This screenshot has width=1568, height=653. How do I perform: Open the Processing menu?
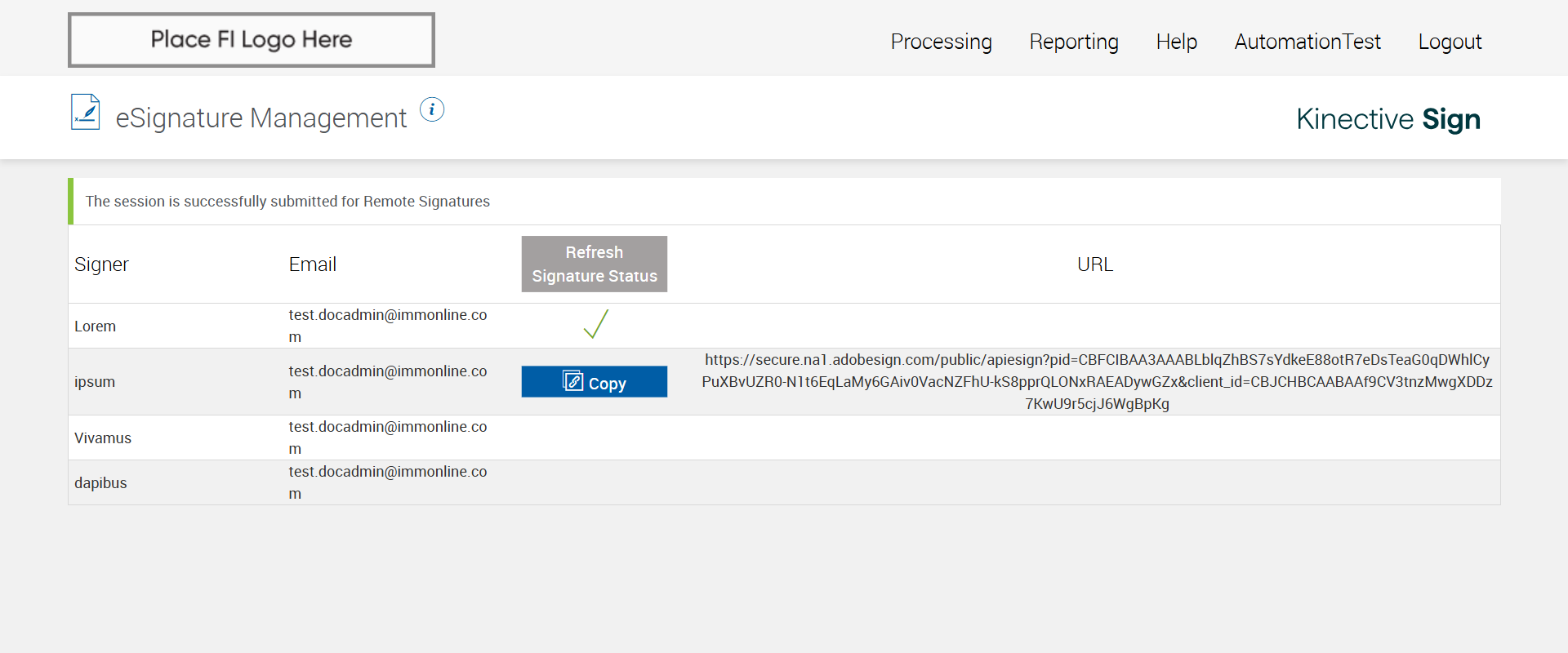coord(941,42)
